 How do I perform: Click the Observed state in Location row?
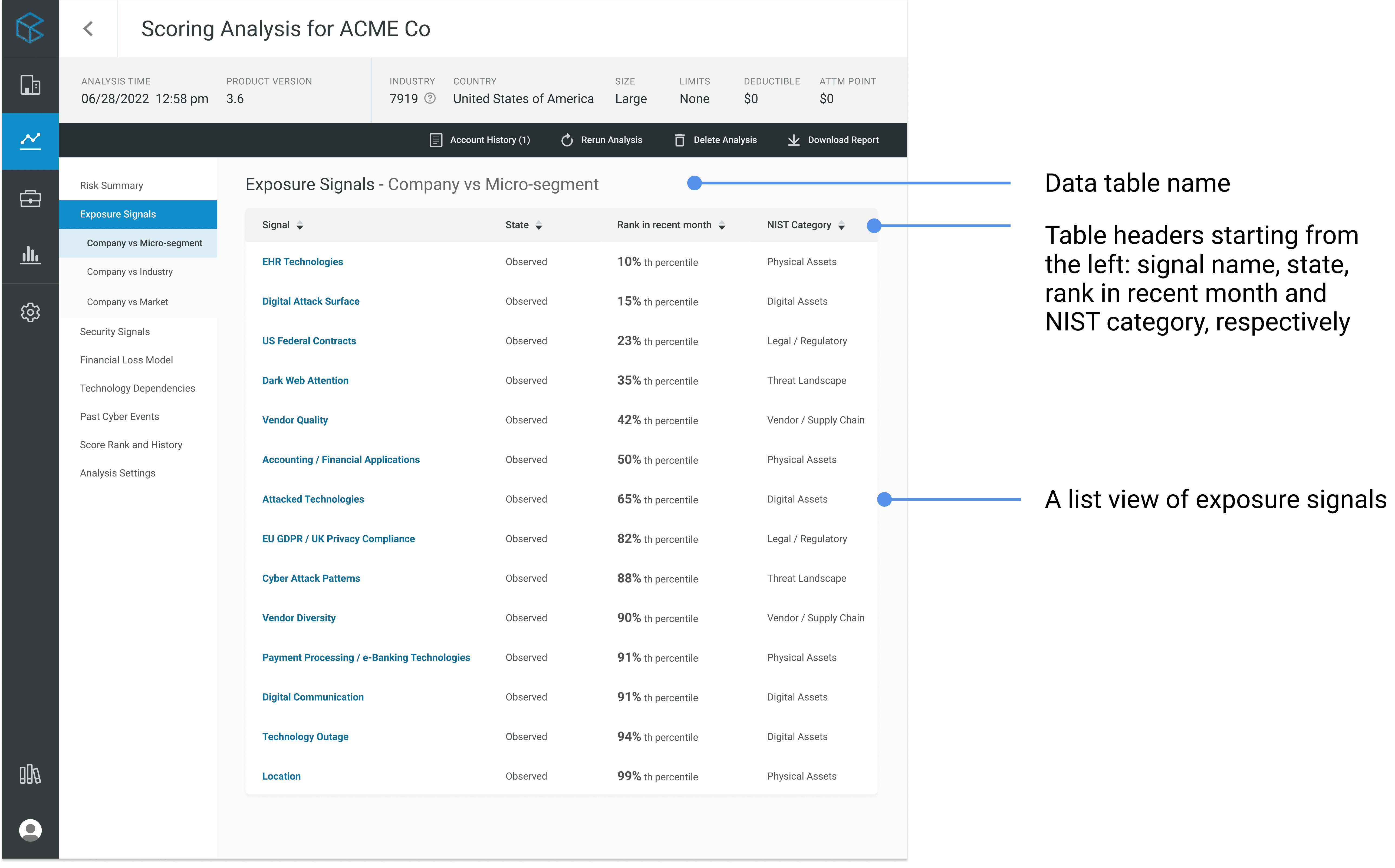pos(526,777)
